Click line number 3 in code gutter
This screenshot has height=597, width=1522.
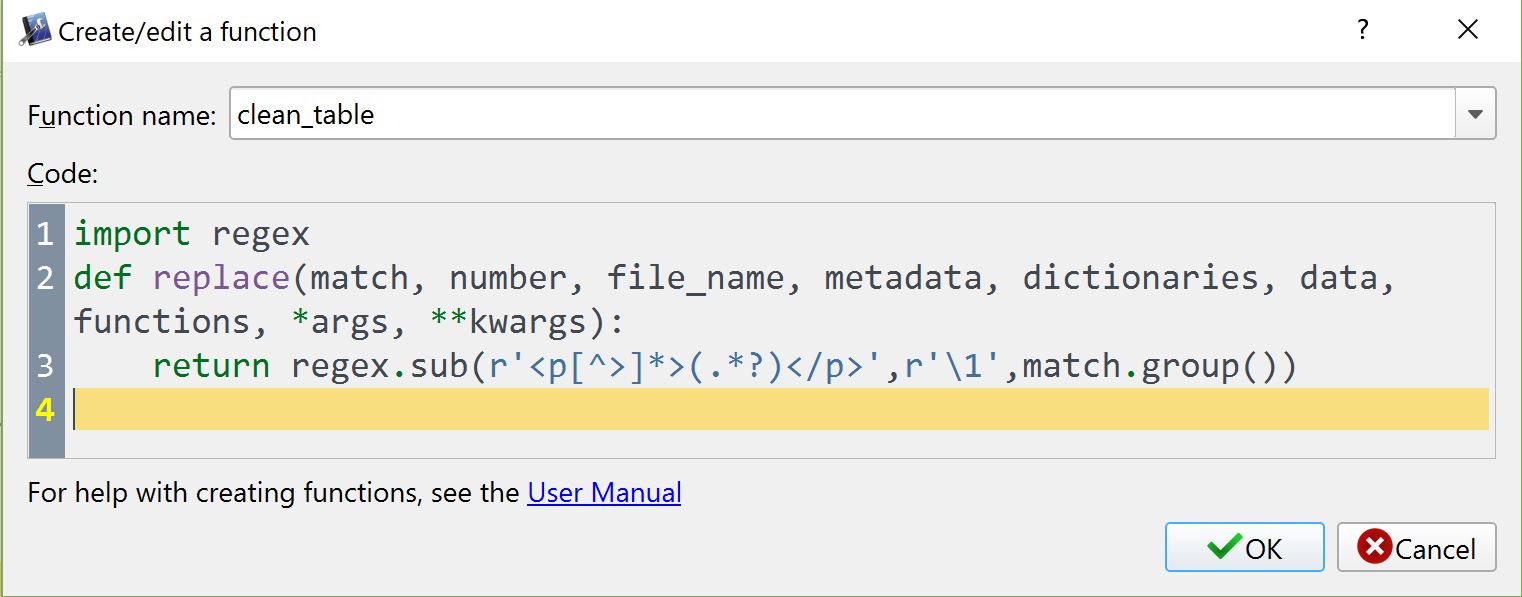(x=45, y=366)
